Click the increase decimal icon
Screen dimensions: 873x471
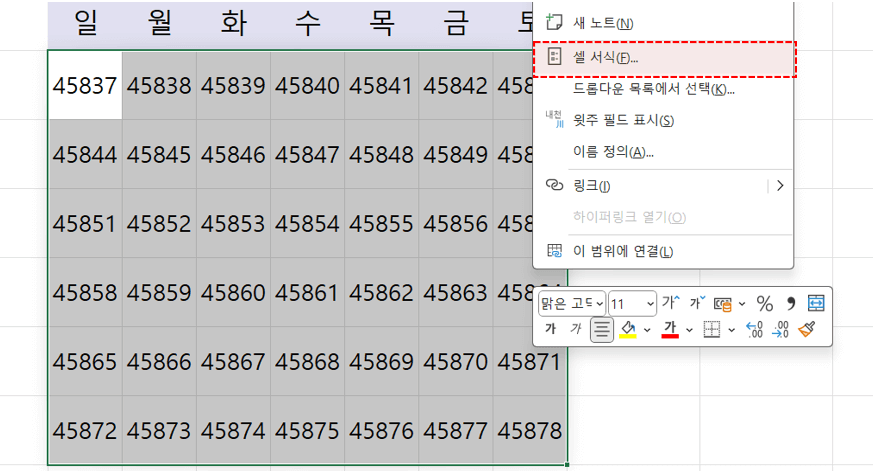(755, 329)
